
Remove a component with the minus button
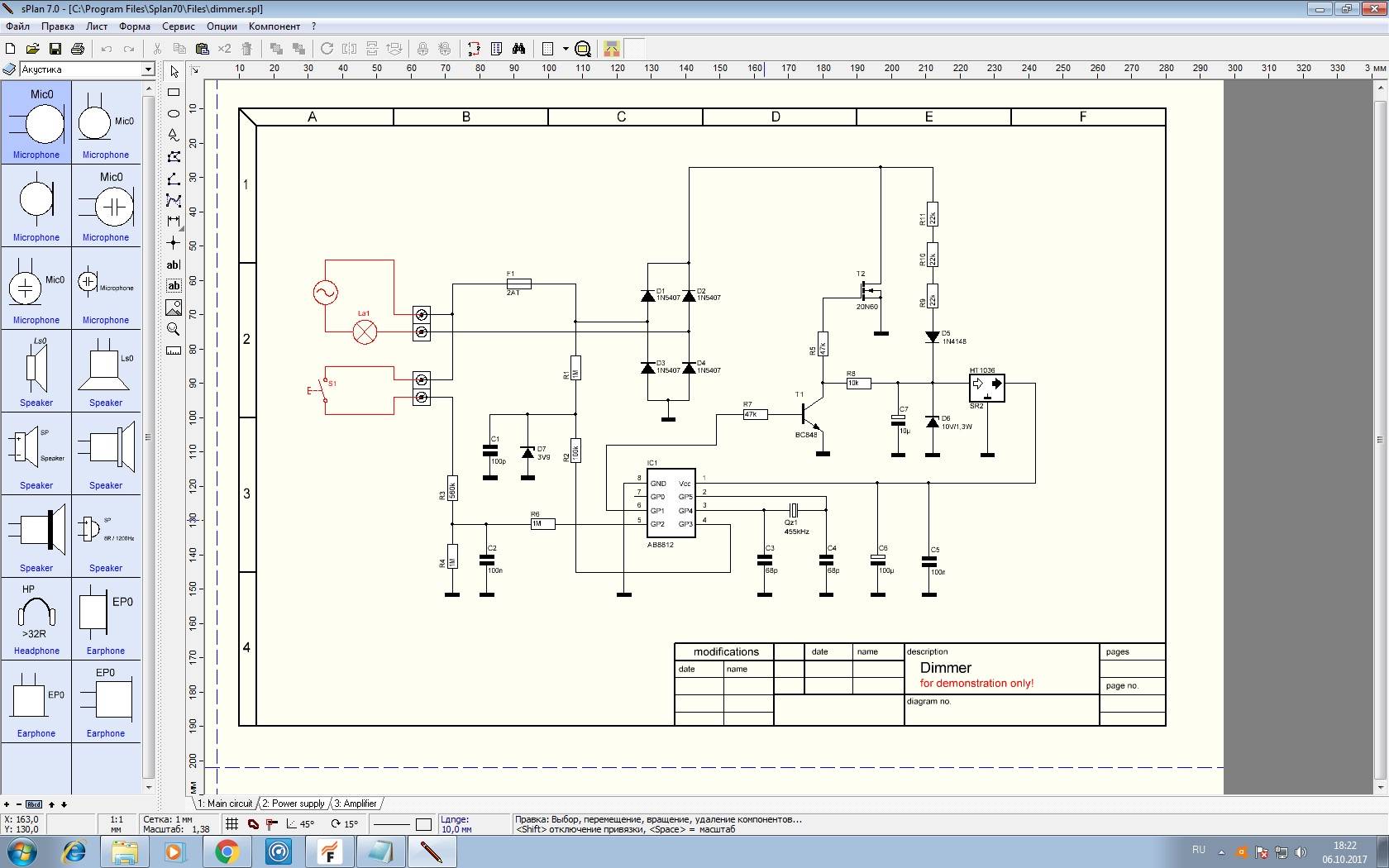pos(19,804)
